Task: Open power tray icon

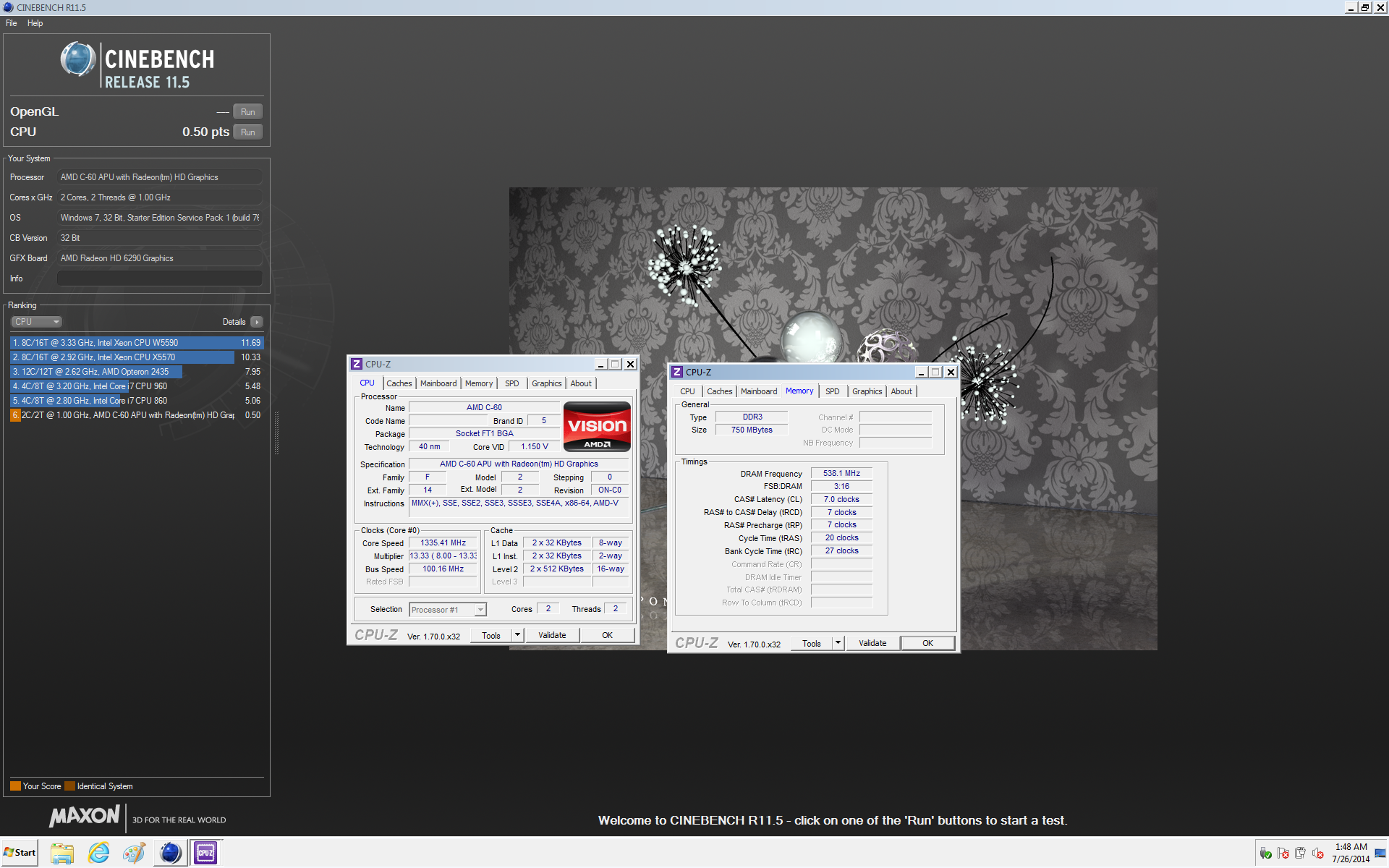Action: pyautogui.click(x=1301, y=854)
